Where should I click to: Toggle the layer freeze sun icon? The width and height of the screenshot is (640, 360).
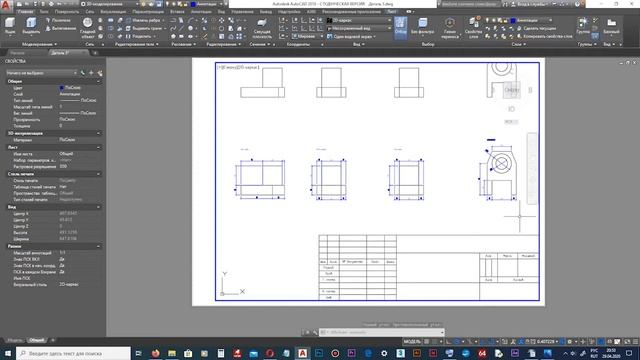(x=494, y=20)
